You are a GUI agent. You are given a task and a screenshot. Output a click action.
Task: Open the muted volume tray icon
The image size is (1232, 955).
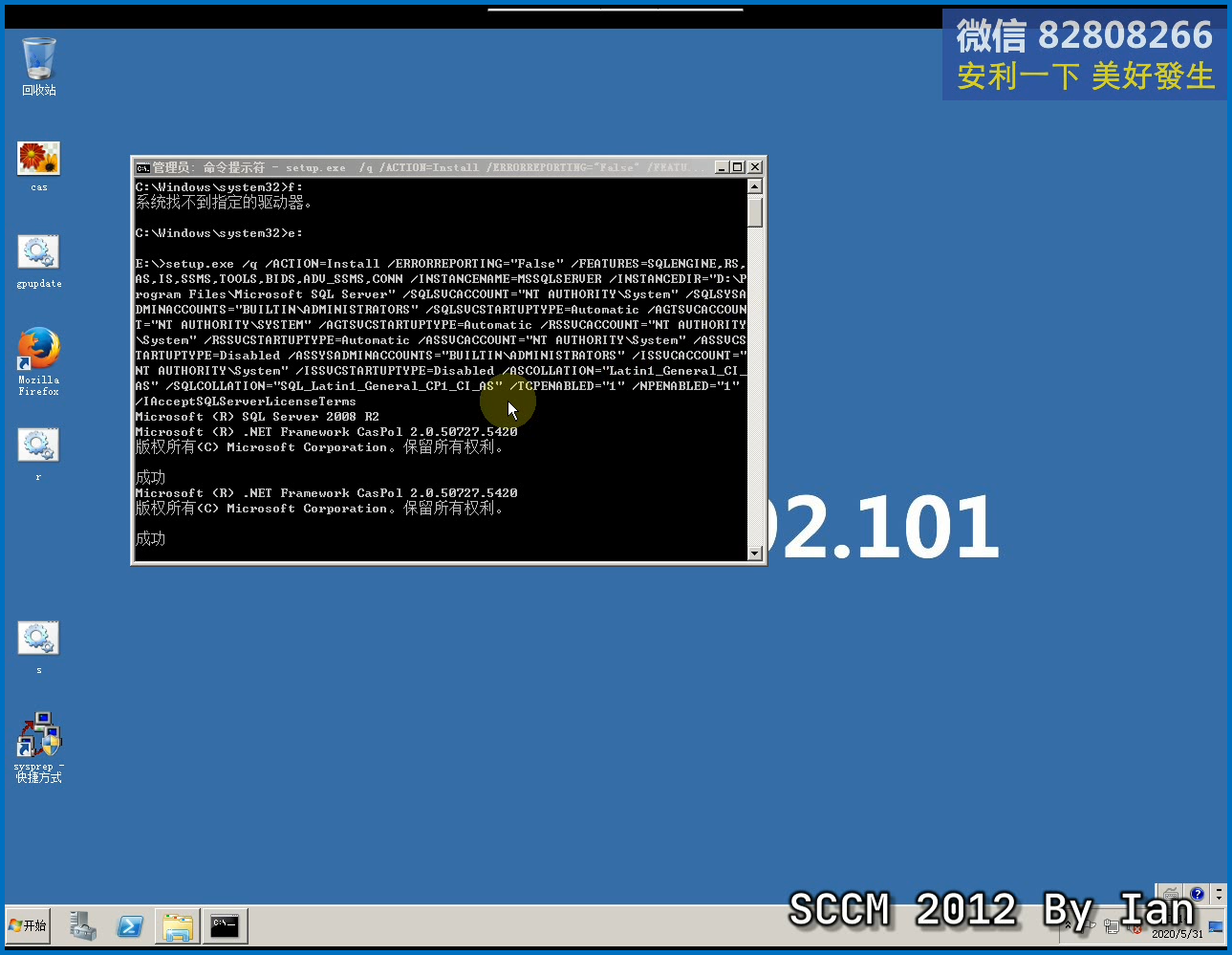coord(1135,927)
